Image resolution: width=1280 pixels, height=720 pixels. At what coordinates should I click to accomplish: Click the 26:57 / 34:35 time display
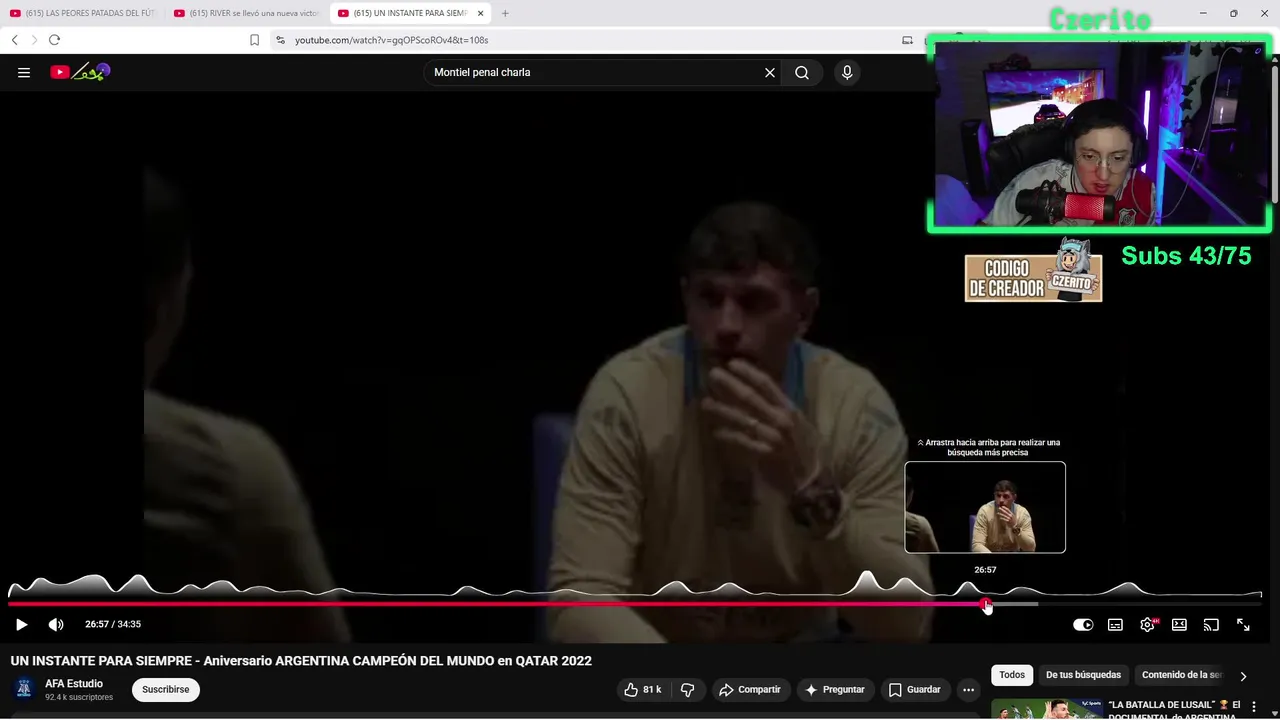pyautogui.click(x=113, y=624)
